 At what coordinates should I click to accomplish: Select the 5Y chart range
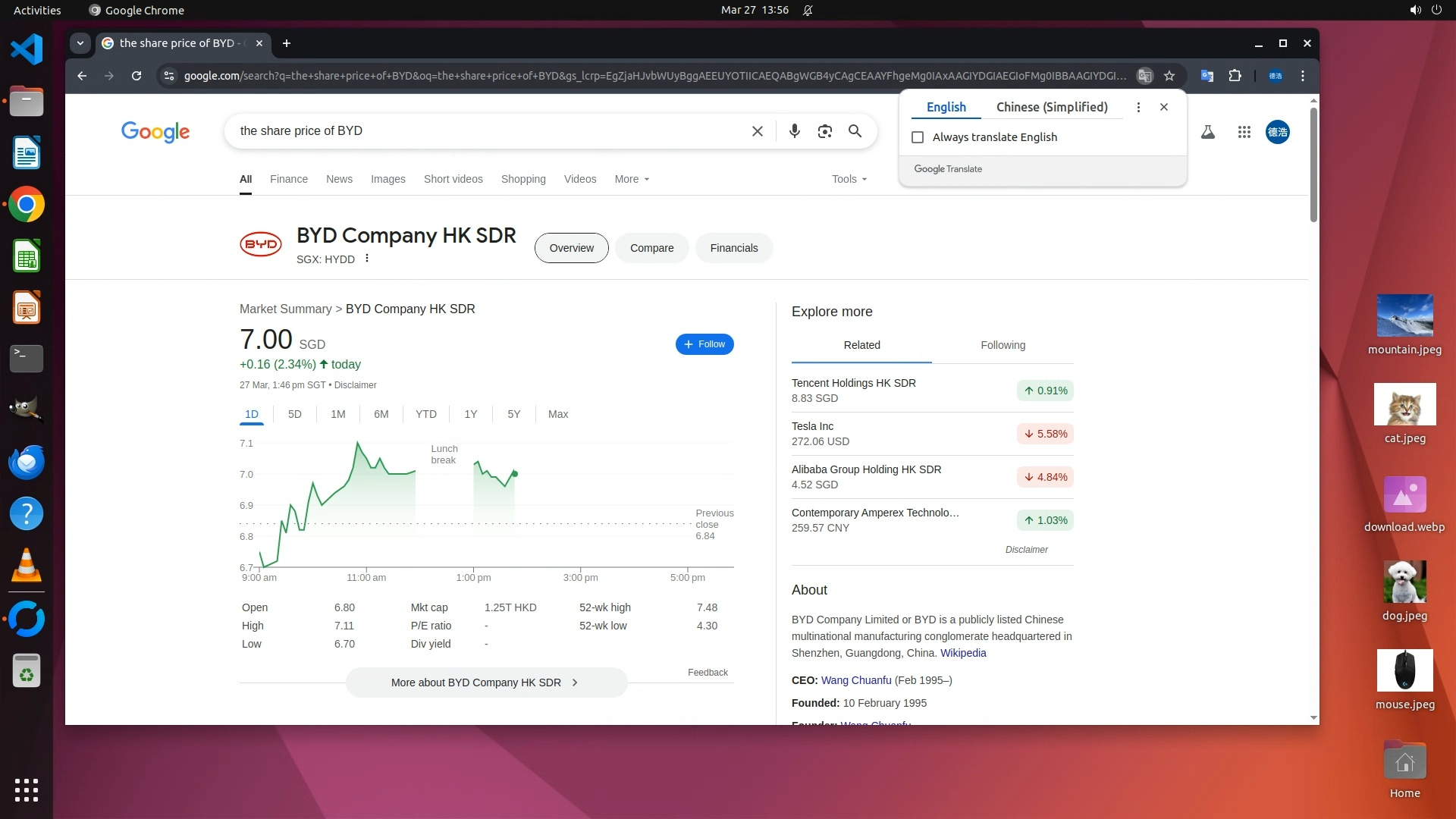coord(513,414)
